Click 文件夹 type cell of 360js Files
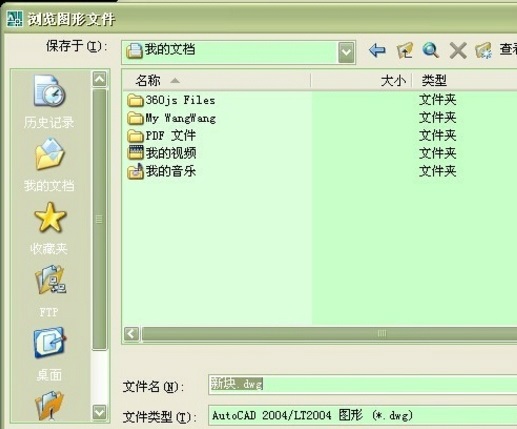Viewport: 517px width, 429px height. [x=437, y=100]
